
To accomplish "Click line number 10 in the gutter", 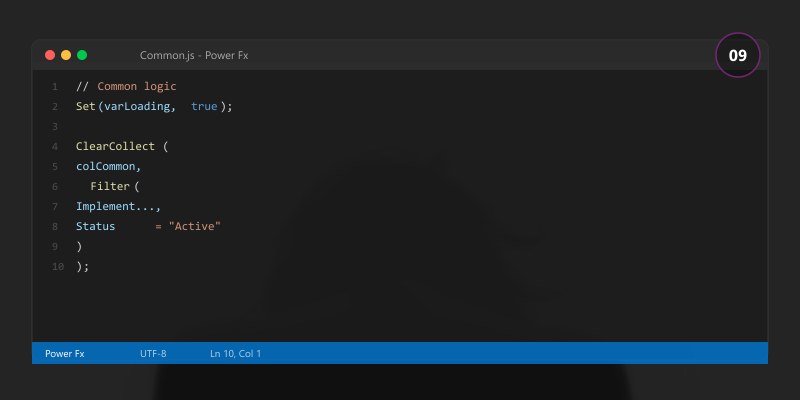I will click(57, 266).
